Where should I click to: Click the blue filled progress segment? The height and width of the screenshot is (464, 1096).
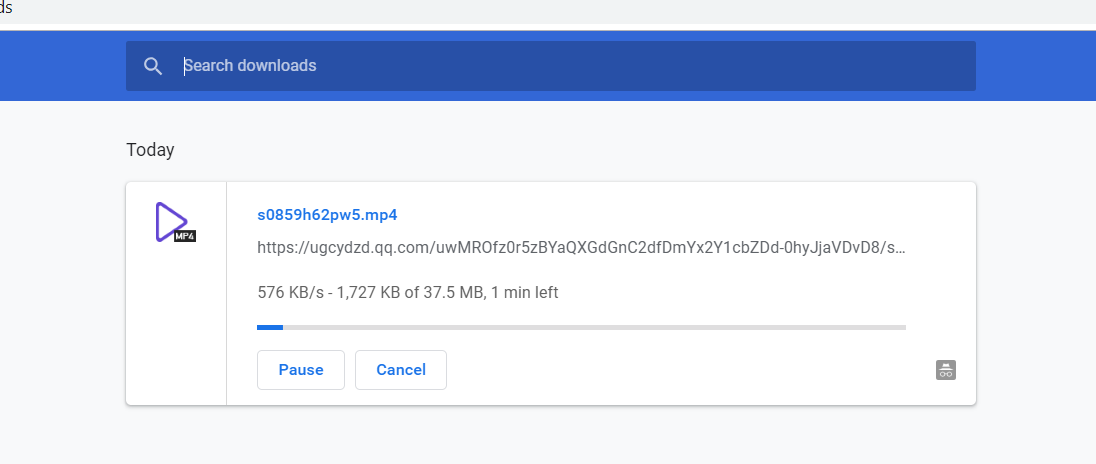click(269, 327)
